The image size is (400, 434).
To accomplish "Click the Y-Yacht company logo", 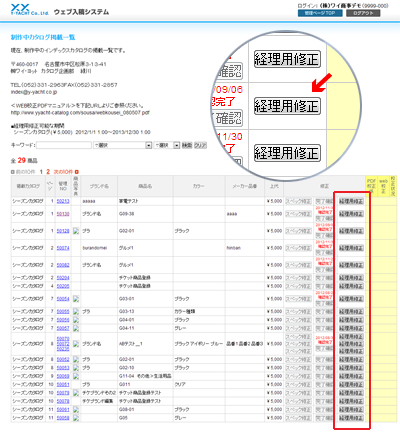I will (x=29, y=10).
